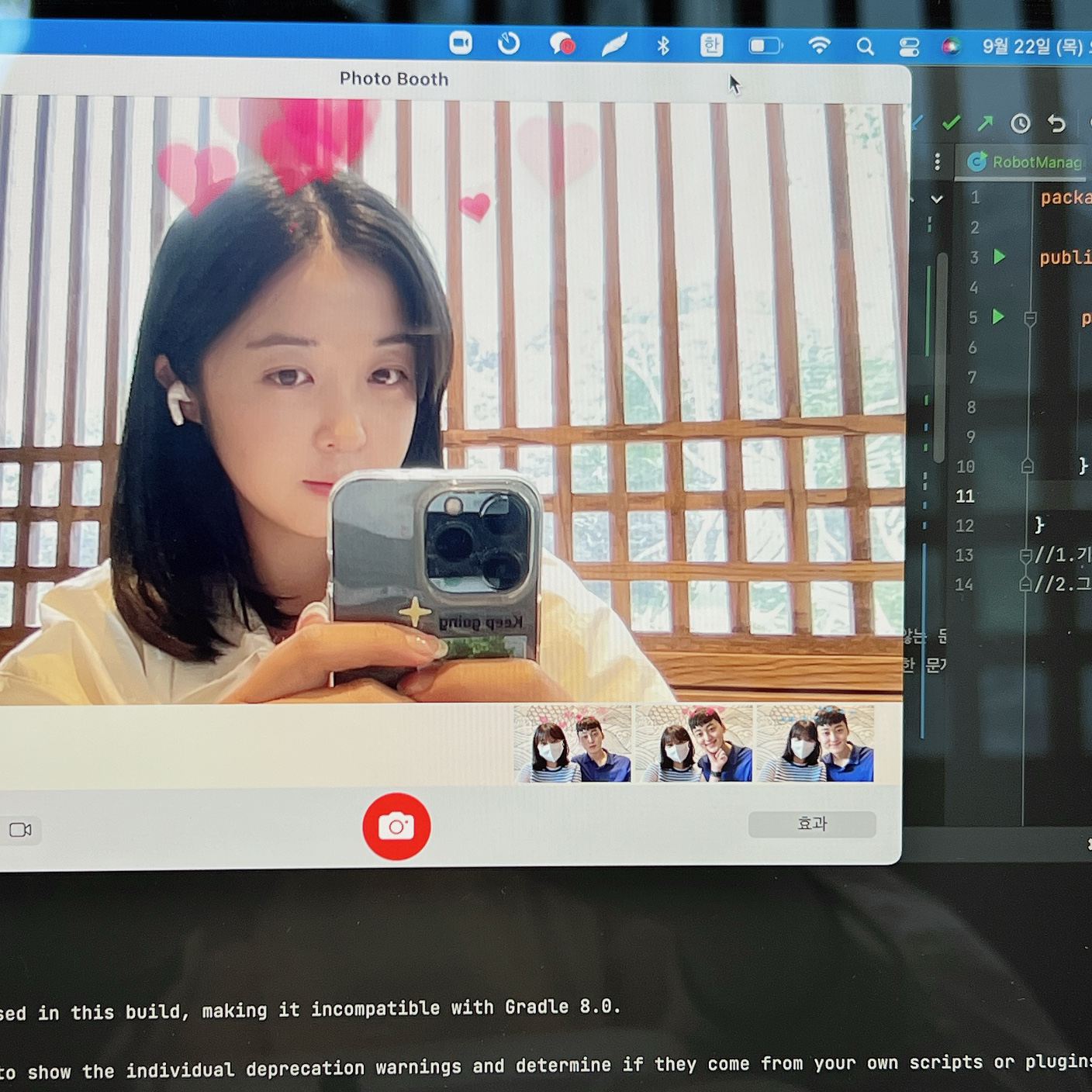Image resolution: width=1092 pixels, height=1092 pixels.
Task: Open the 효과 effects button
Action: pos(812,824)
